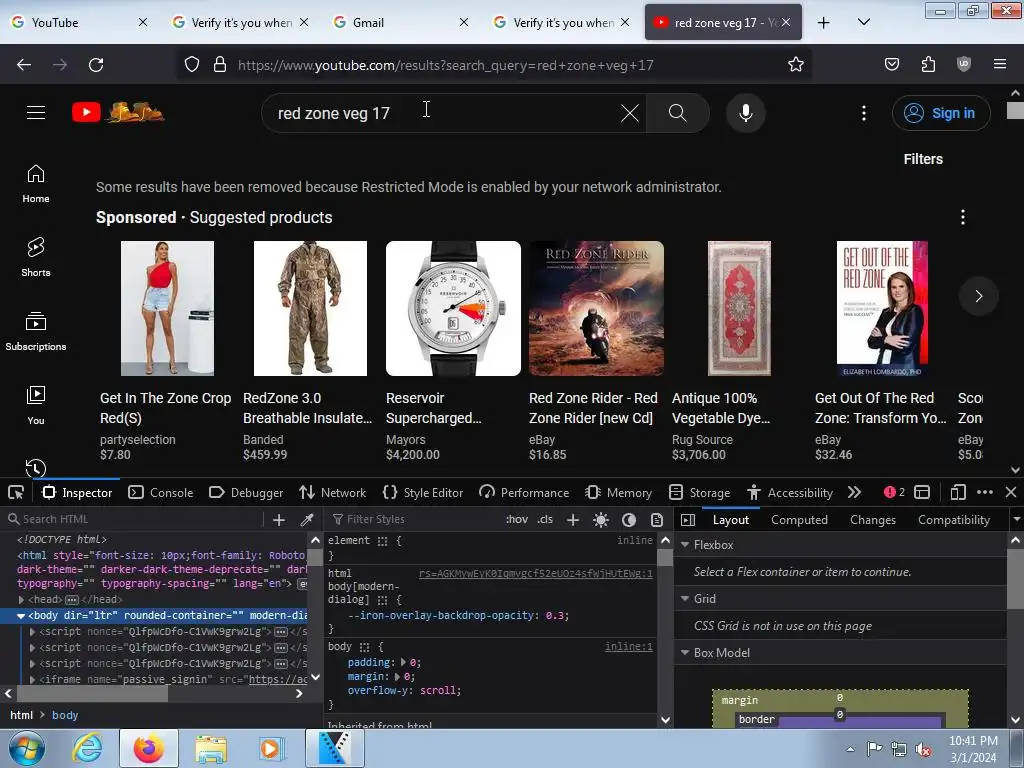The width and height of the screenshot is (1024, 768).
Task: Reload the current page
Action: click(96, 65)
